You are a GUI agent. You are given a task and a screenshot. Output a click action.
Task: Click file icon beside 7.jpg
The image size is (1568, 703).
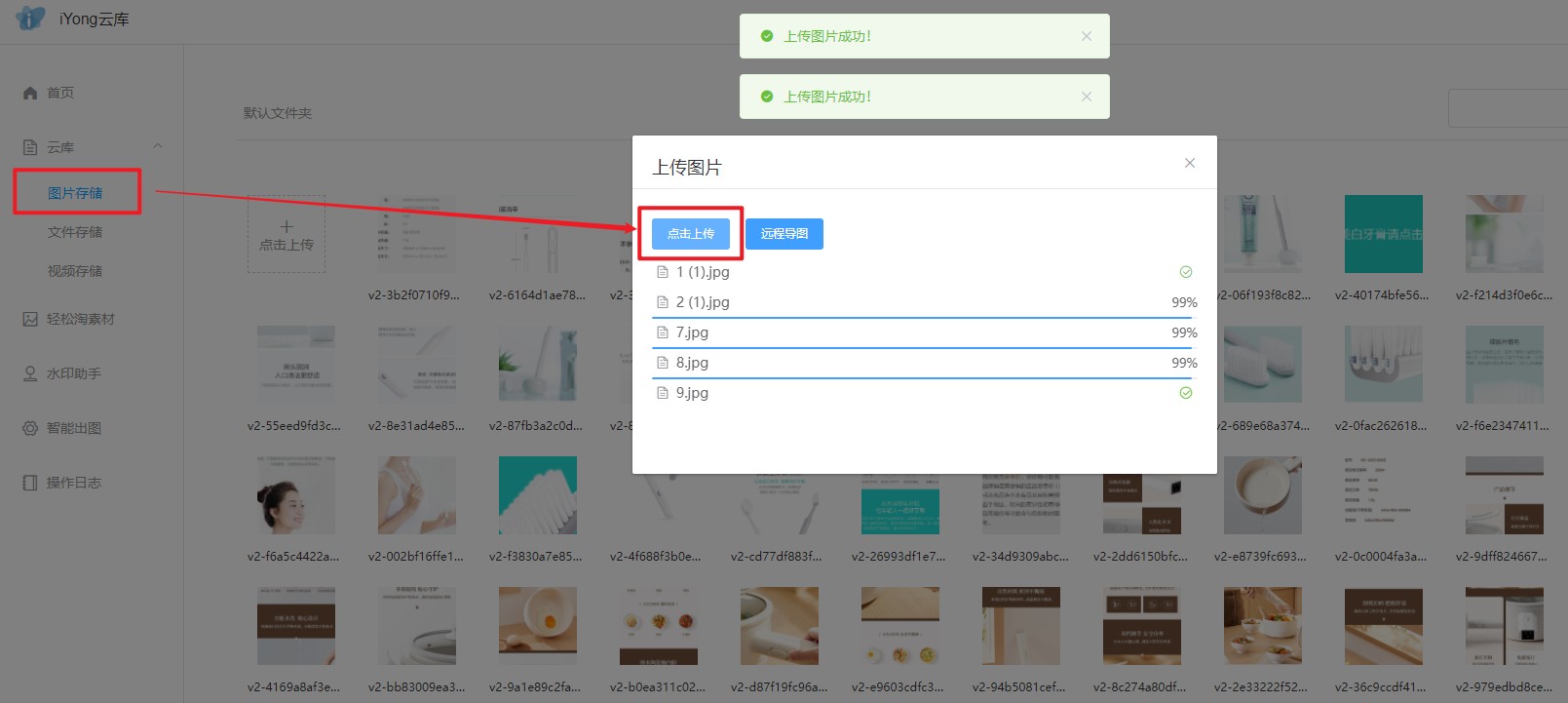(x=663, y=332)
